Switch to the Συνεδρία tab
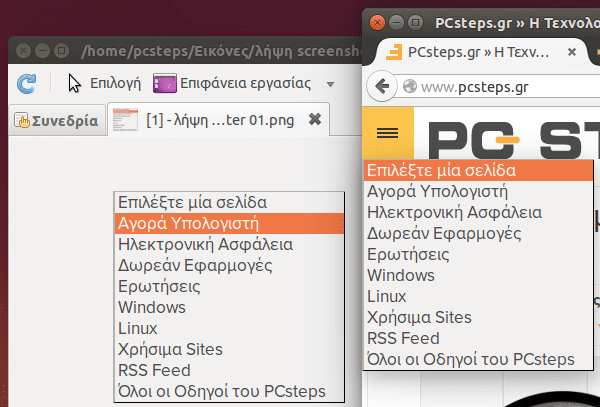The width and height of the screenshot is (600, 407). click(x=57, y=120)
